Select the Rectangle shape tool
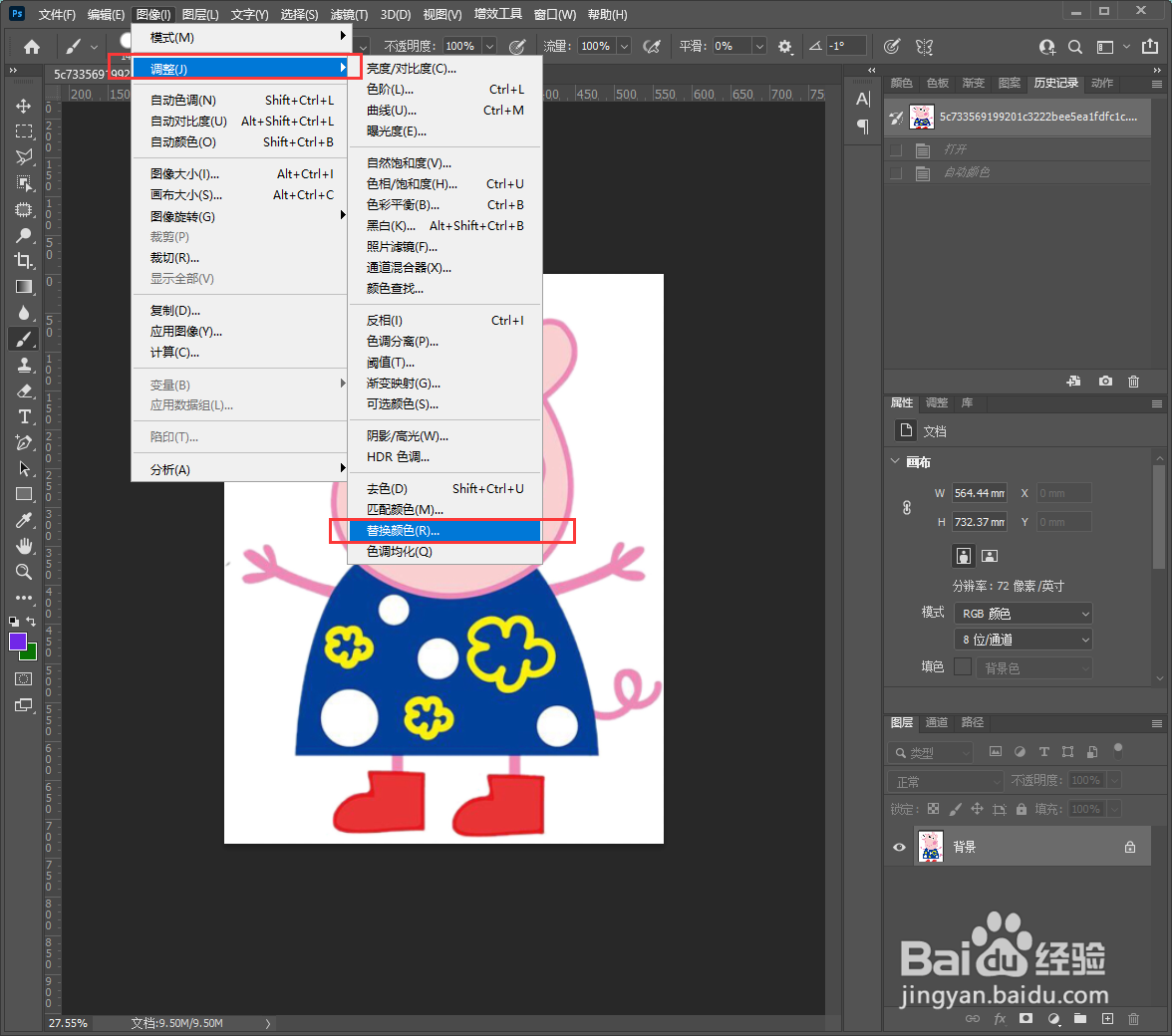The width and height of the screenshot is (1172, 1036). [24, 494]
